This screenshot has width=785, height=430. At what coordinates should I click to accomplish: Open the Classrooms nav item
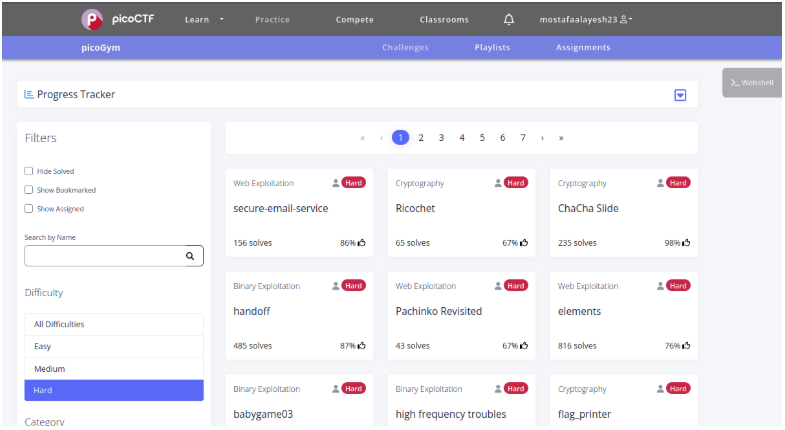pyautogui.click(x=444, y=20)
